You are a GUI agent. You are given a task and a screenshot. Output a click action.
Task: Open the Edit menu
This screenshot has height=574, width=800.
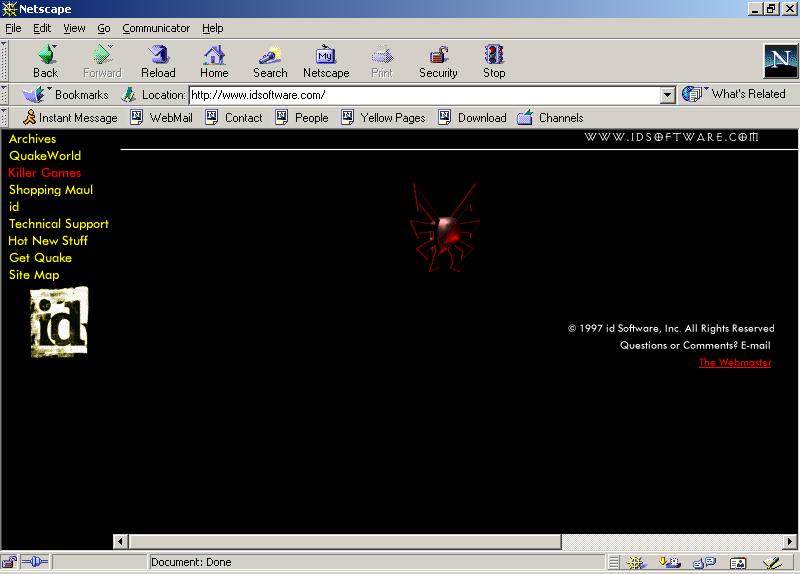tap(42, 29)
